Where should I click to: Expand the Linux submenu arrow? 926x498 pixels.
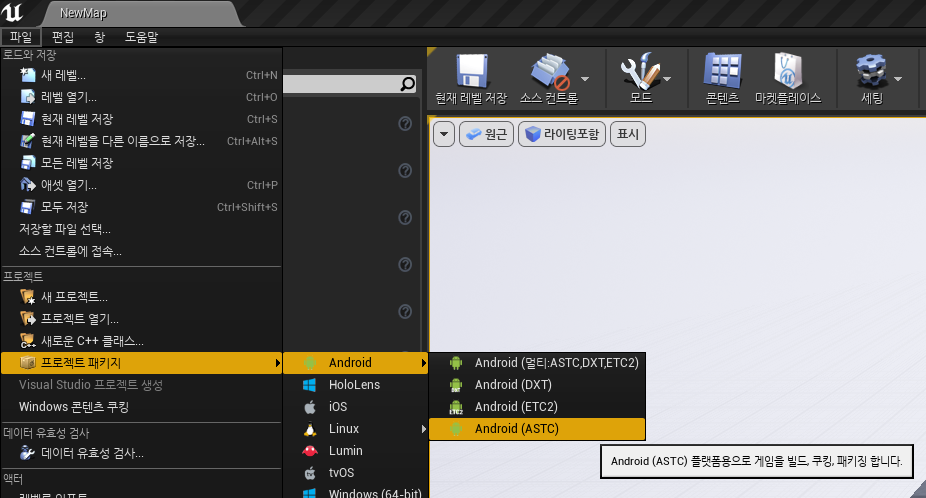(x=423, y=429)
